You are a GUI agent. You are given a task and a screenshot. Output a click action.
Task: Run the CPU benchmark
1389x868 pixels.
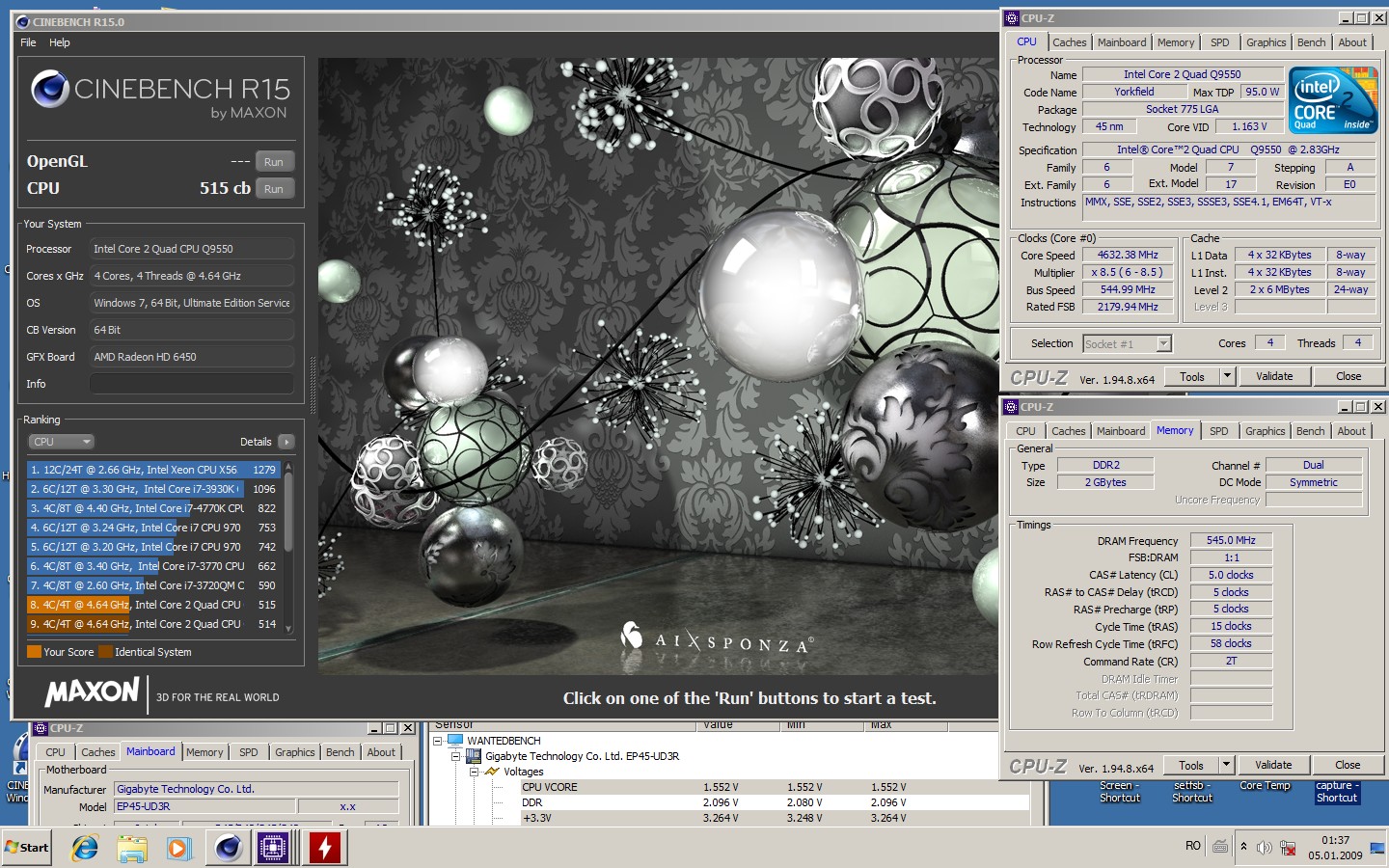[x=274, y=189]
